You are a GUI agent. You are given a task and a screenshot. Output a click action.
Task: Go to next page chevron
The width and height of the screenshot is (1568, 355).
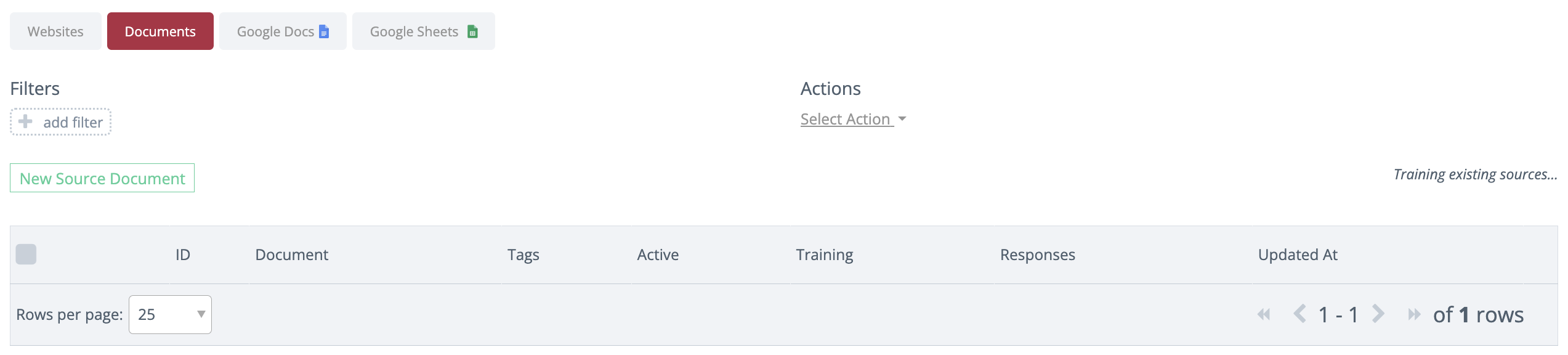(x=1378, y=314)
